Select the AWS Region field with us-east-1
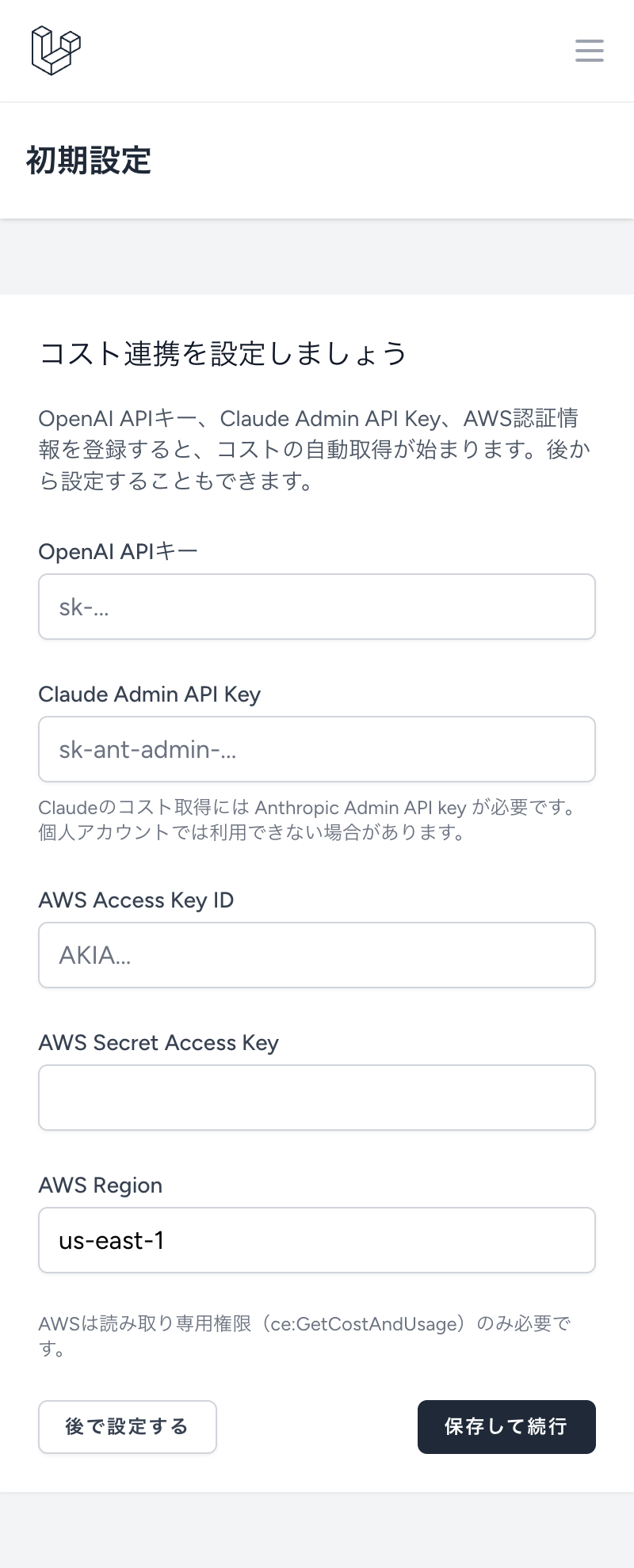This screenshot has width=634, height=1568. coord(317,1240)
